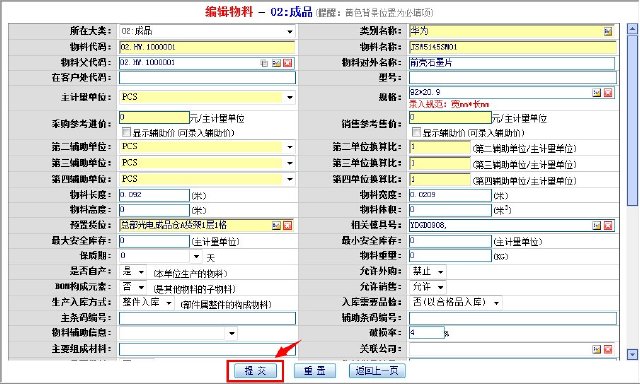Click the scrollbar down arrow

point(632,354)
